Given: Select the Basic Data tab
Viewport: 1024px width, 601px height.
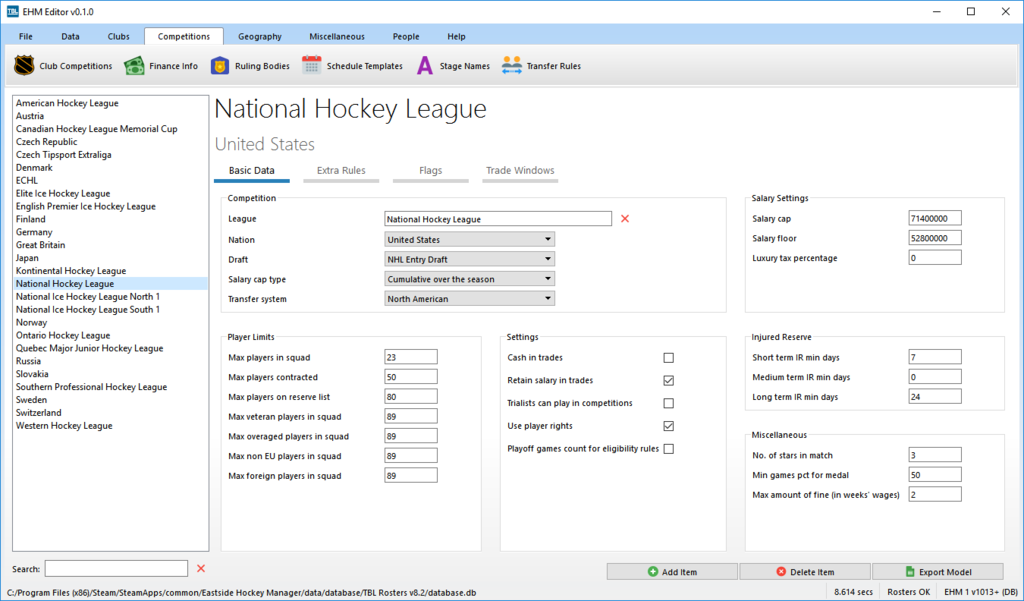Looking at the screenshot, I should pyautogui.click(x=251, y=171).
